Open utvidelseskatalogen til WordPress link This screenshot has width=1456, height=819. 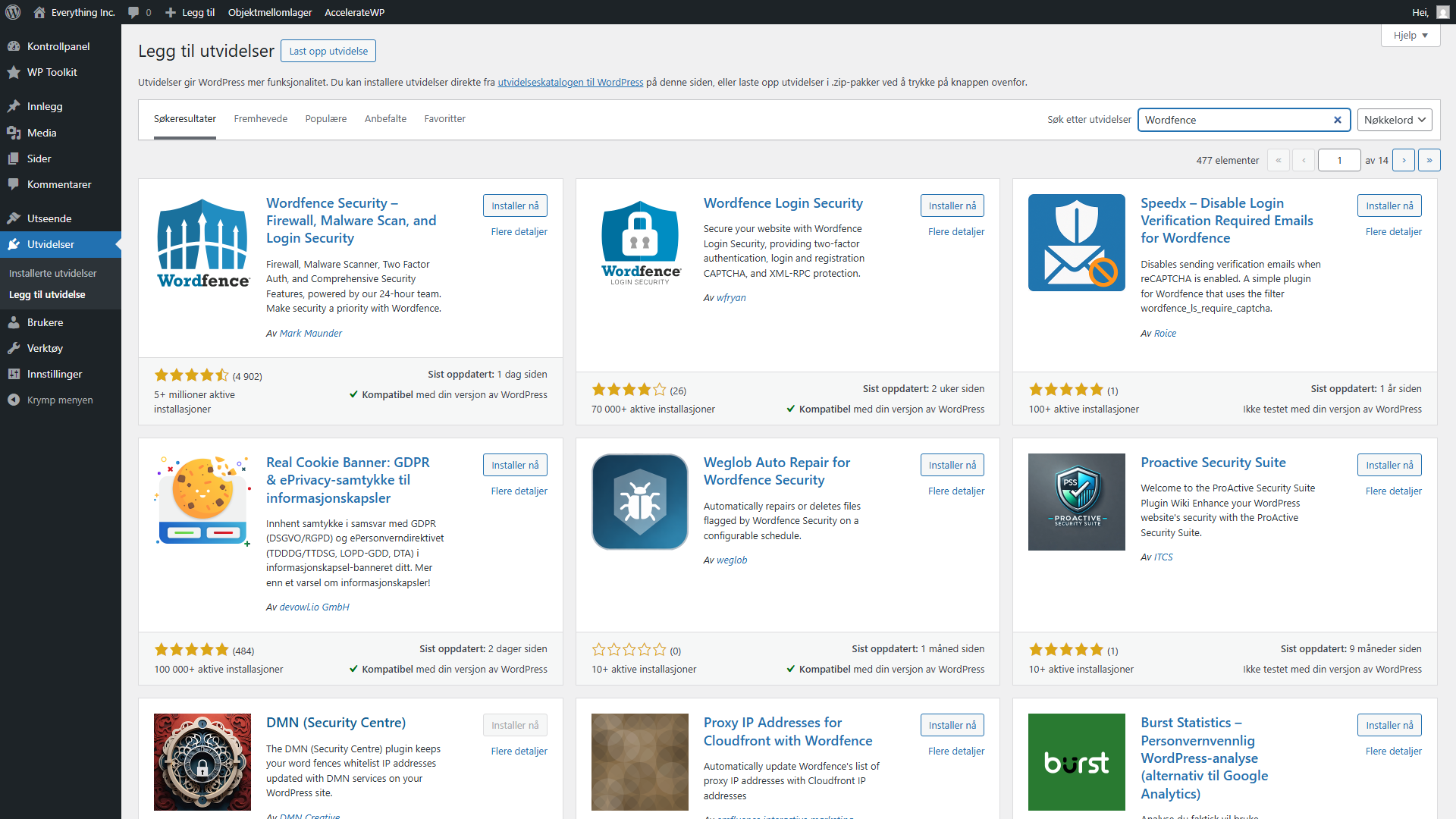(x=570, y=82)
